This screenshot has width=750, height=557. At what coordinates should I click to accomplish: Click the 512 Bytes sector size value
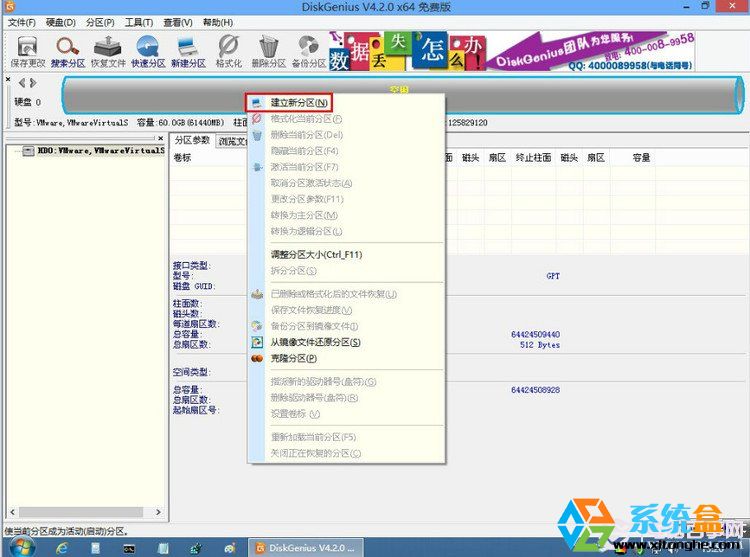pyautogui.click(x=540, y=345)
